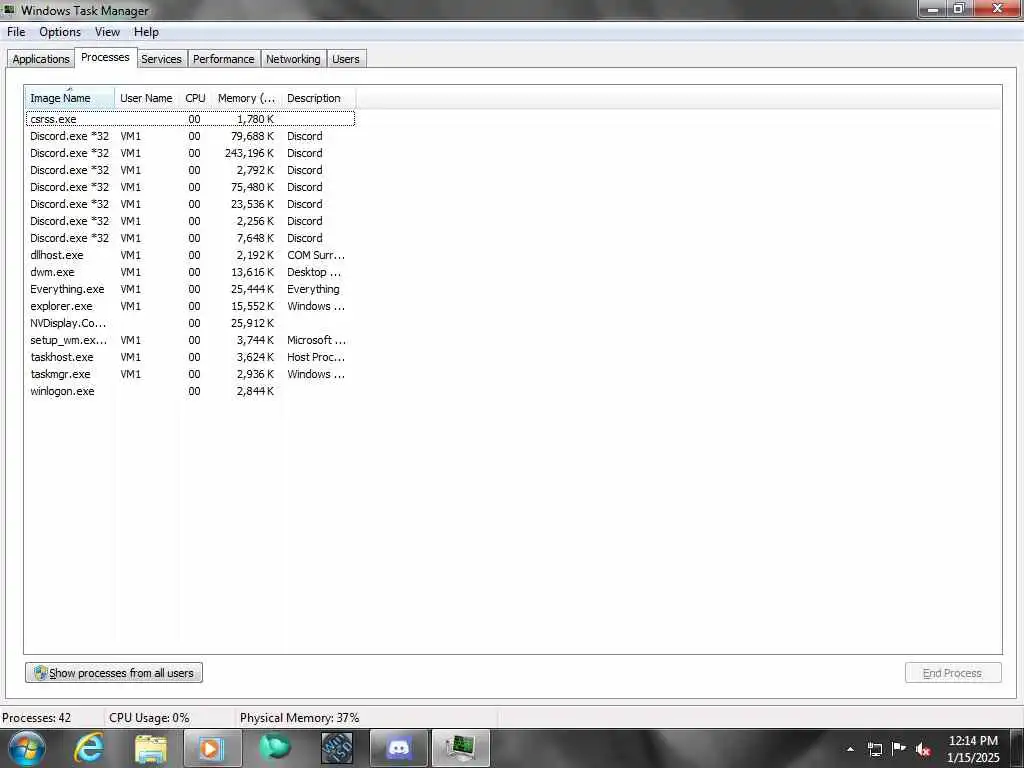The width and height of the screenshot is (1024, 768).
Task: Sort by the Memory column header
Action: click(x=246, y=98)
